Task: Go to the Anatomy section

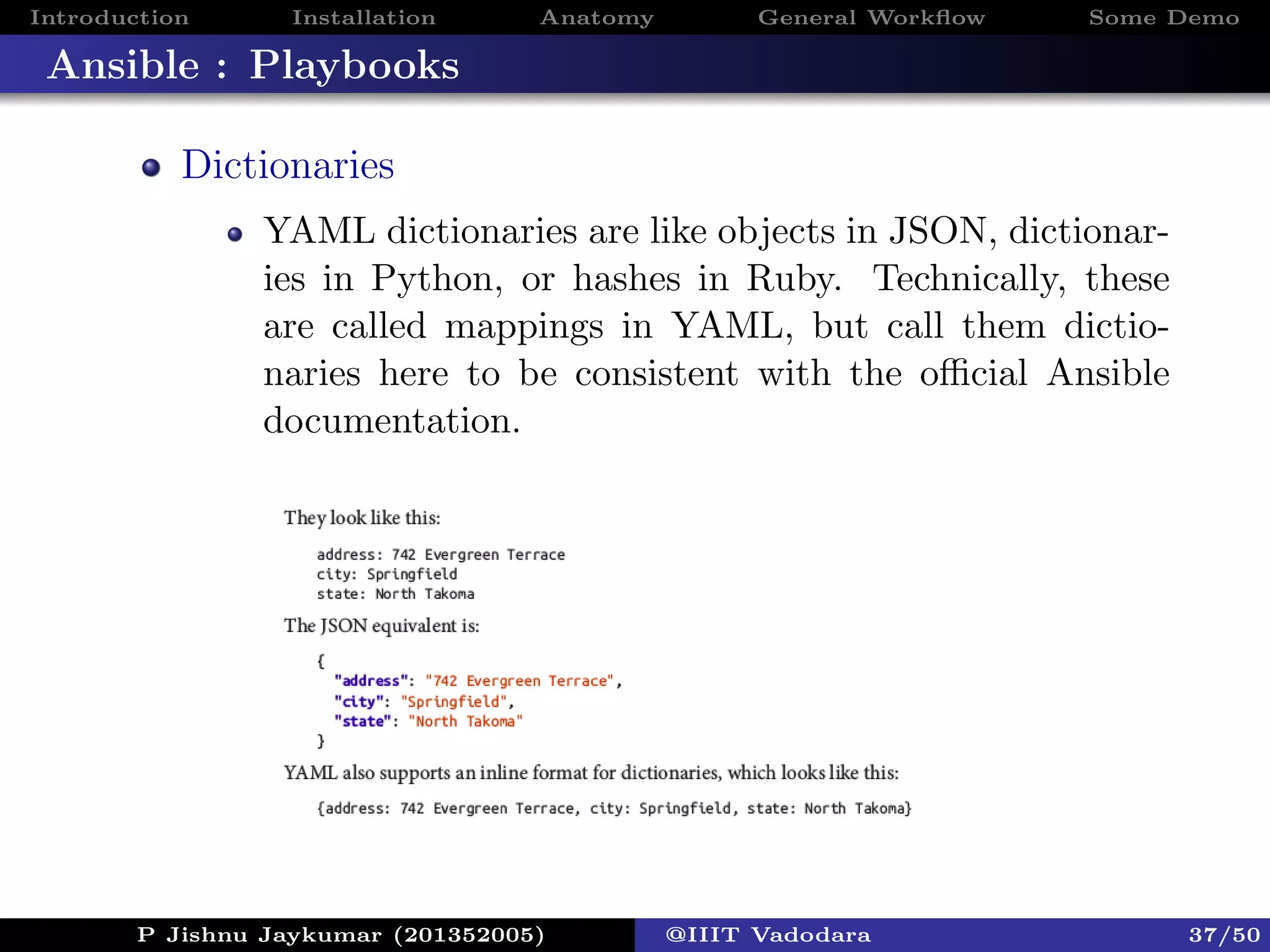Action: [597, 18]
